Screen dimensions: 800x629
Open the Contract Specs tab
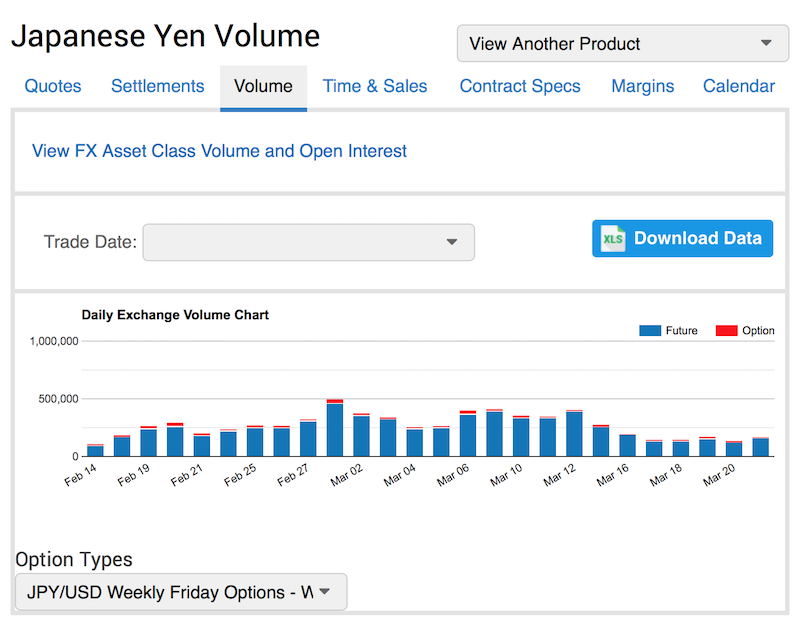point(520,86)
